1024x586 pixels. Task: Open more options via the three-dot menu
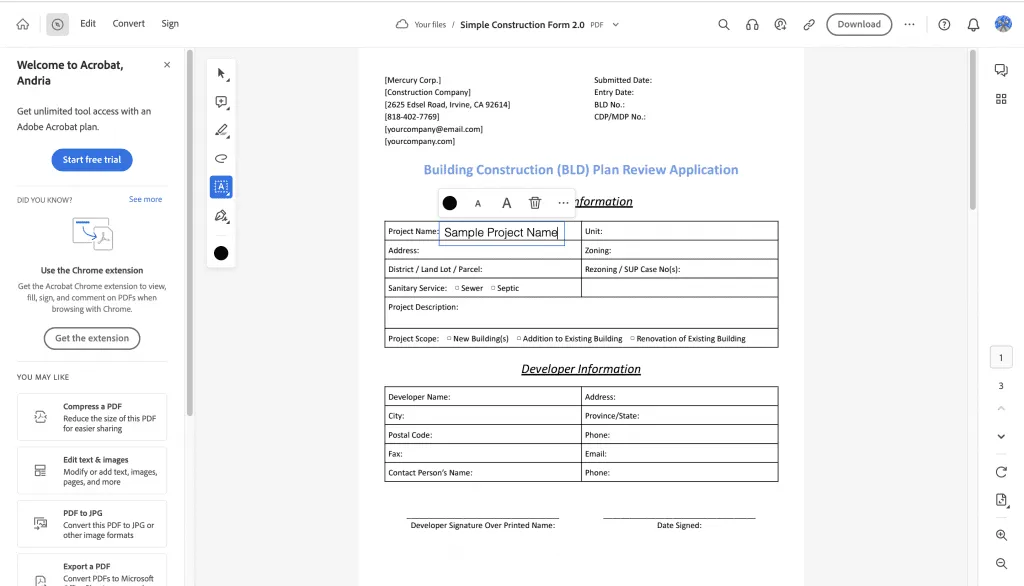(x=909, y=24)
